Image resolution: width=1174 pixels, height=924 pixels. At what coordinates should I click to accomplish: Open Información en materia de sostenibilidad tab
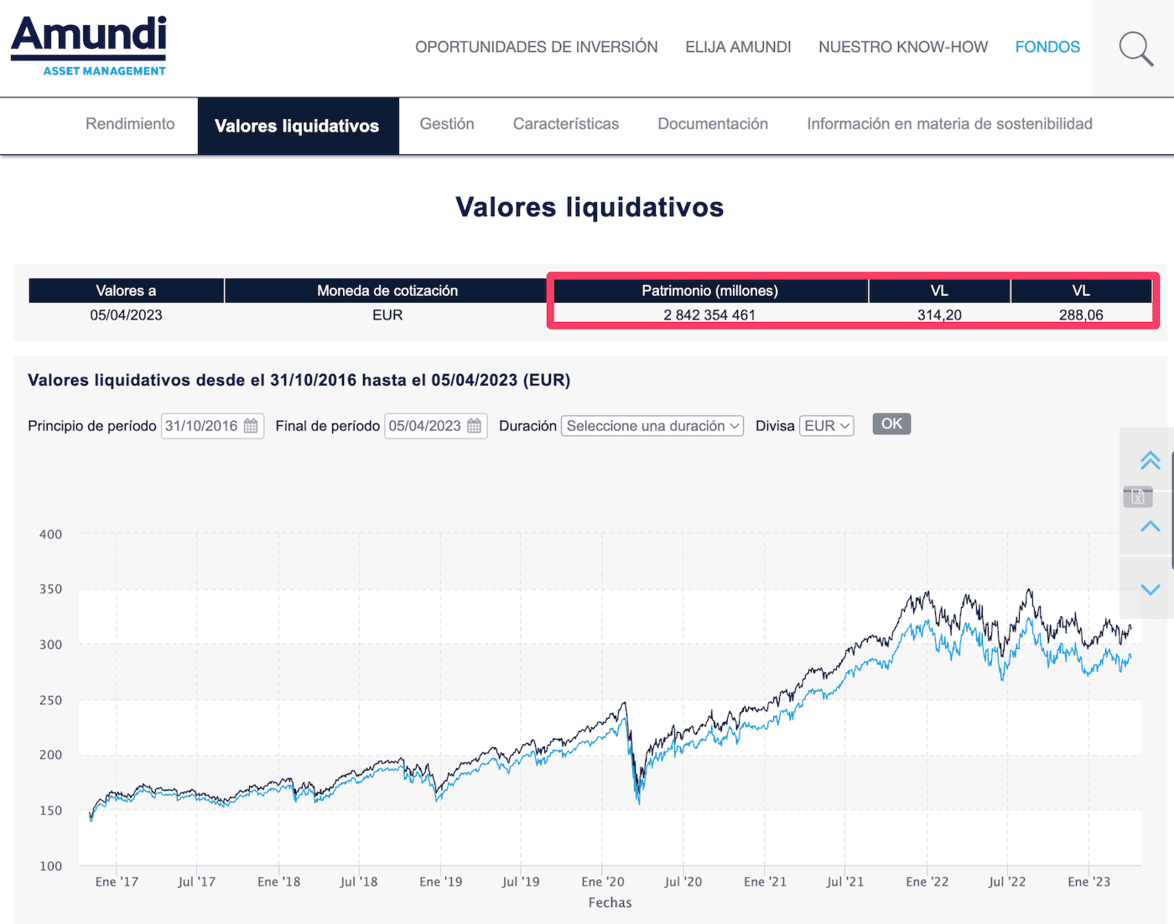coord(949,124)
